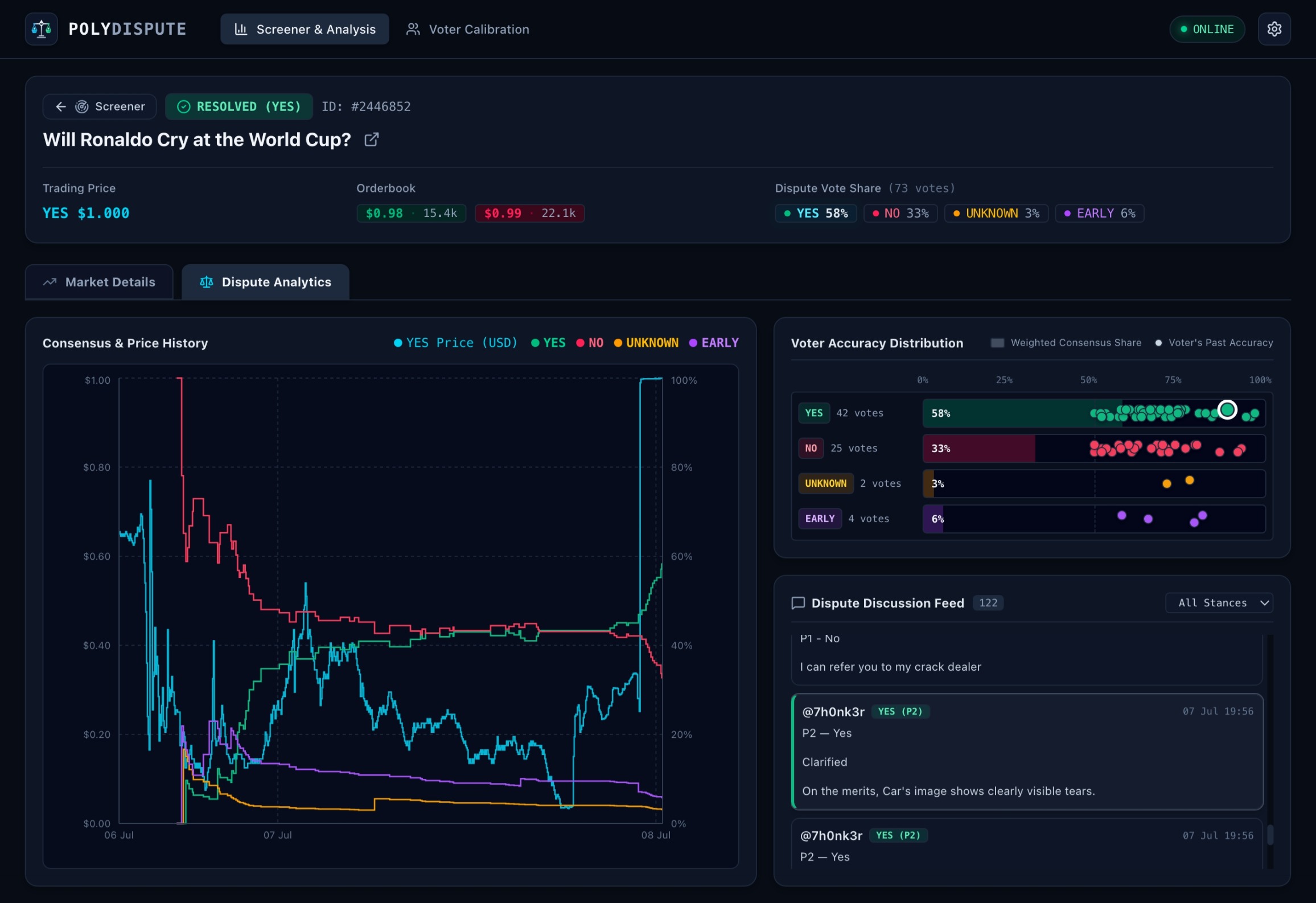Image resolution: width=1316 pixels, height=903 pixels.
Task: Click the NO 33% weighted consensus bar
Action: 979,449
